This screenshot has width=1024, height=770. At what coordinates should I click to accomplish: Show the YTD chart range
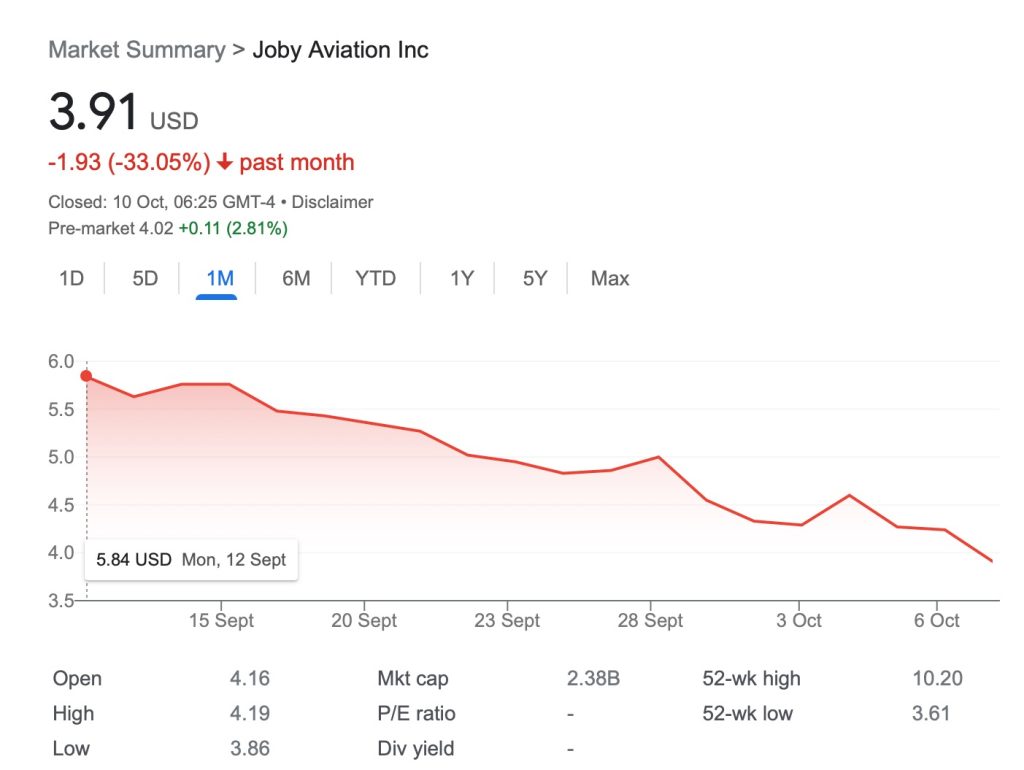(375, 278)
